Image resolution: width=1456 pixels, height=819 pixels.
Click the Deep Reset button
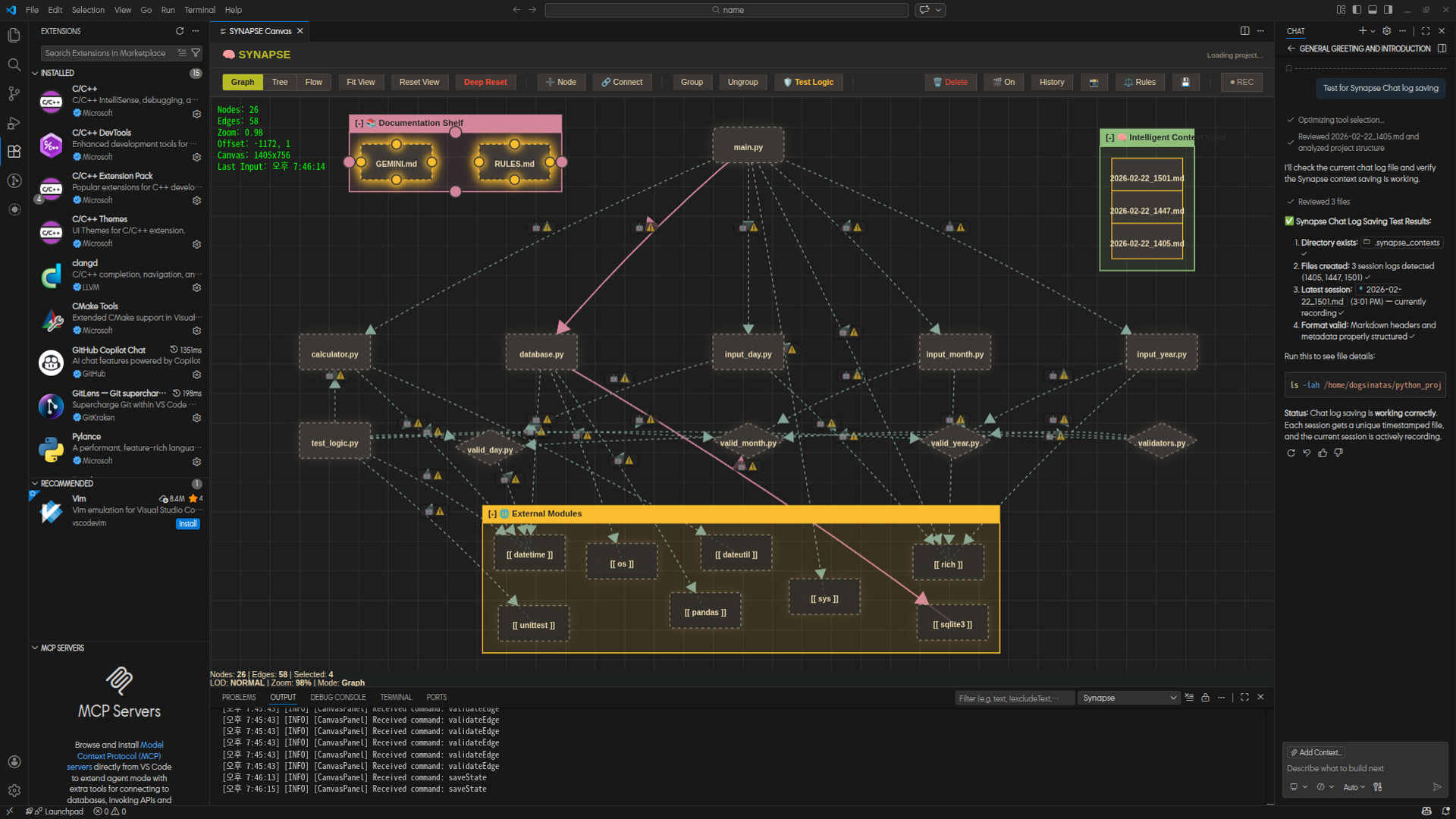[485, 82]
